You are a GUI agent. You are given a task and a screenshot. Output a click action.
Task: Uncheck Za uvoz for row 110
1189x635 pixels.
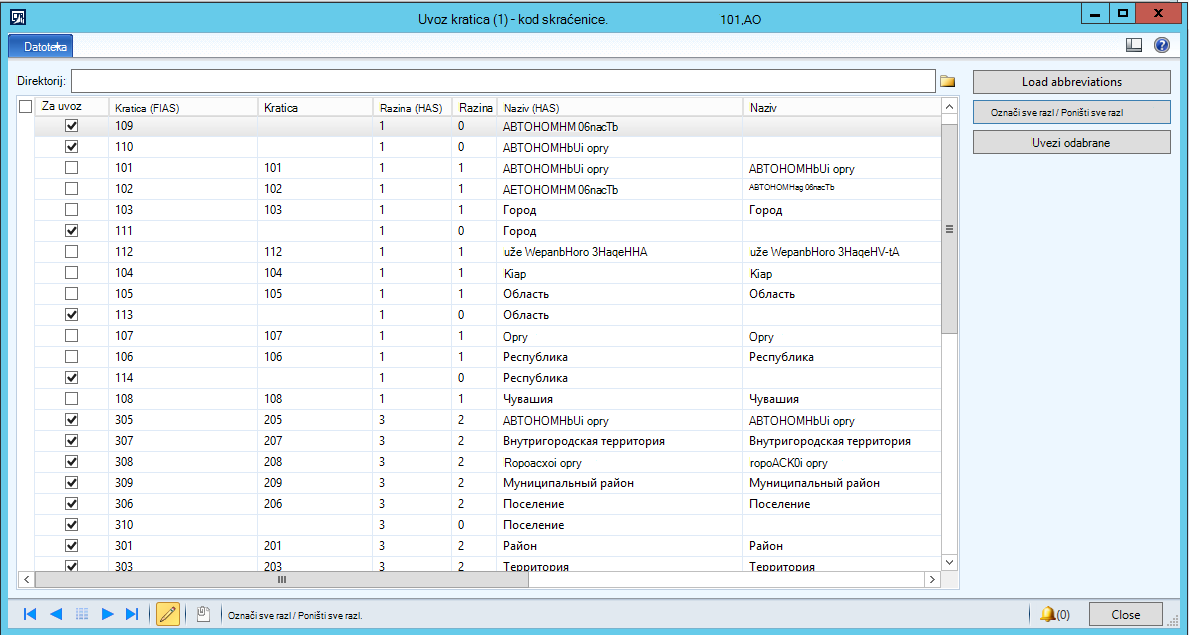[72, 146]
